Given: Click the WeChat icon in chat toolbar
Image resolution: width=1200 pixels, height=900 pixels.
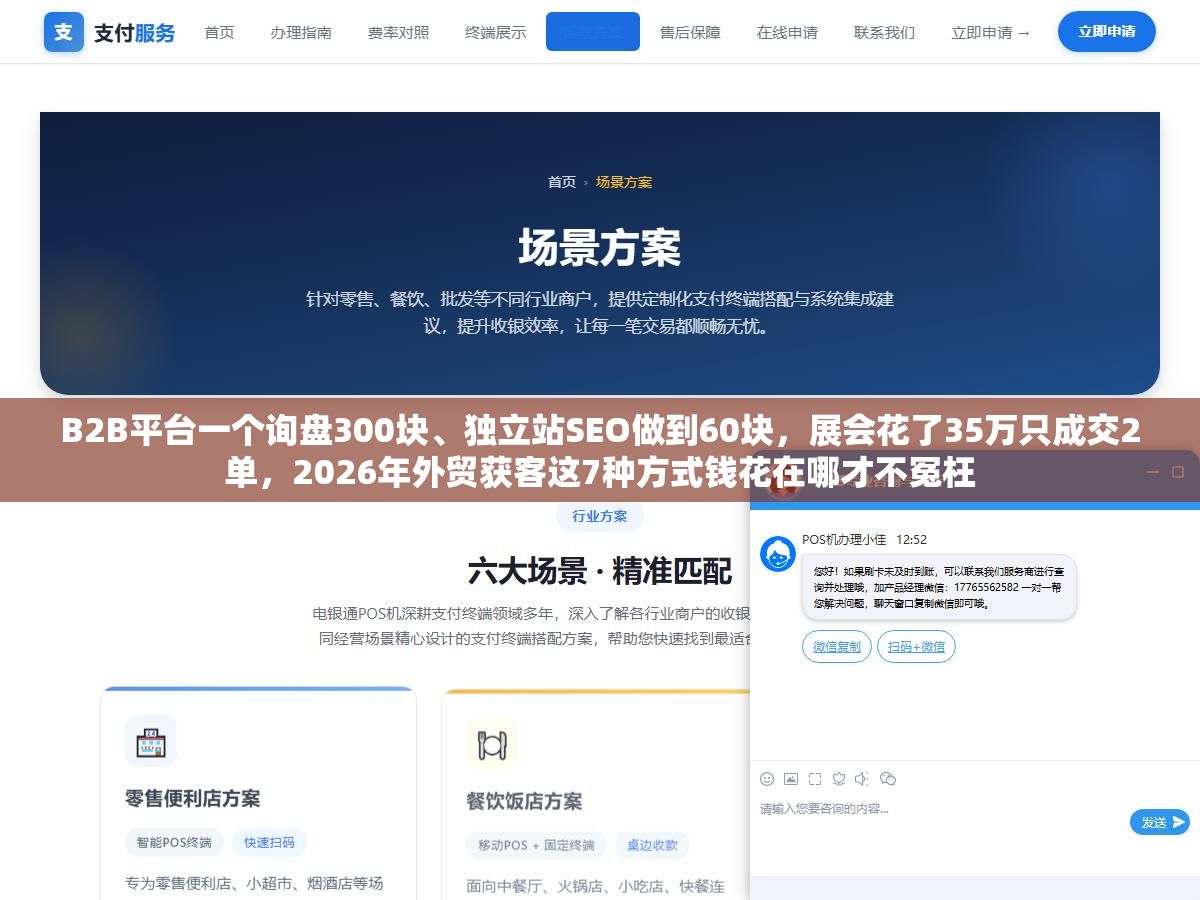Looking at the screenshot, I should point(887,779).
